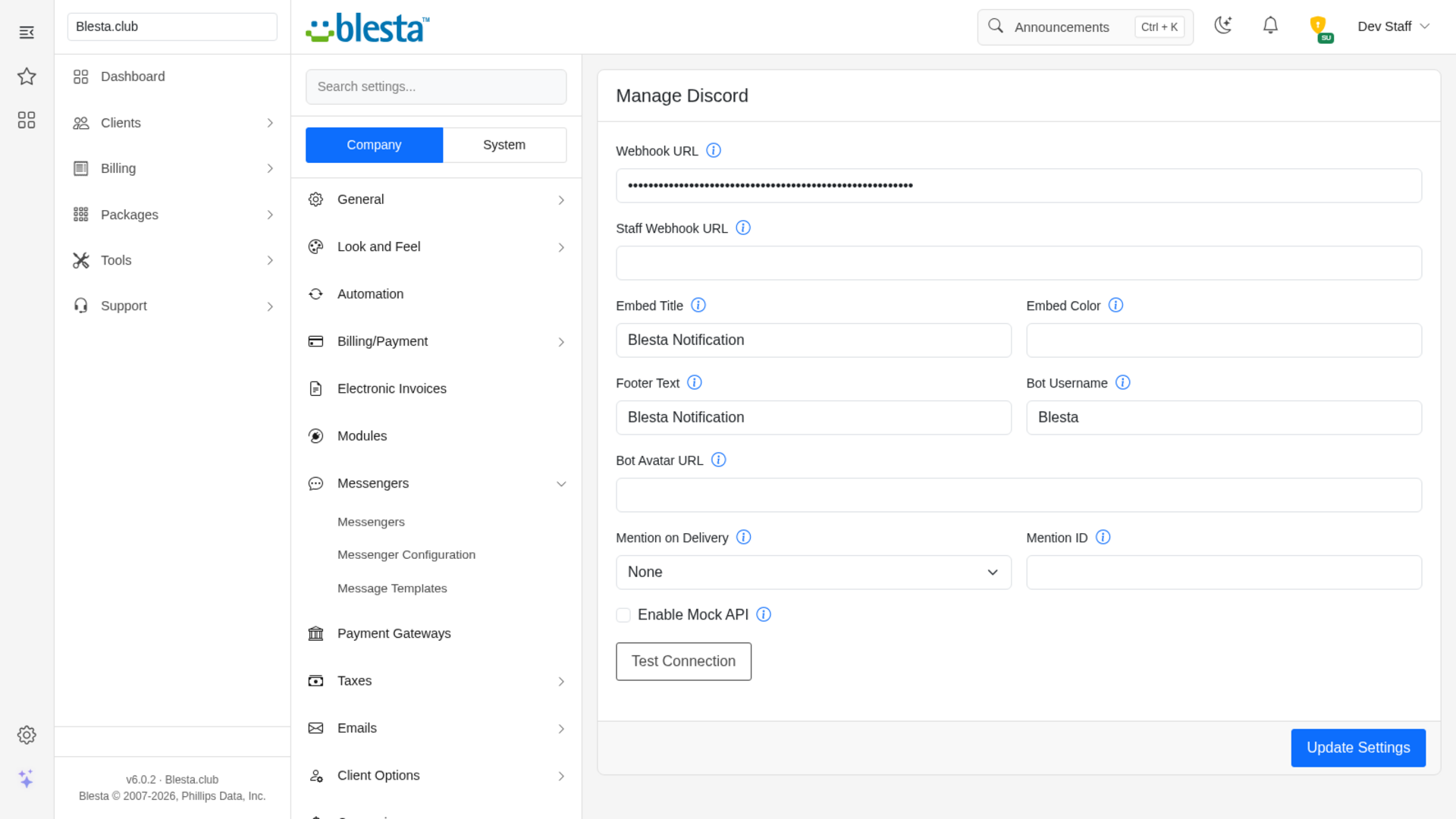
Task: Show Bot Avatar URL info tooltip
Action: [x=719, y=460]
